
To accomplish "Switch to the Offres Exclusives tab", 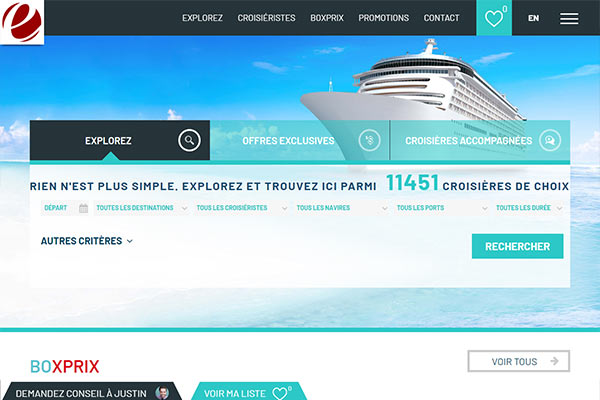I will click(x=300, y=140).
